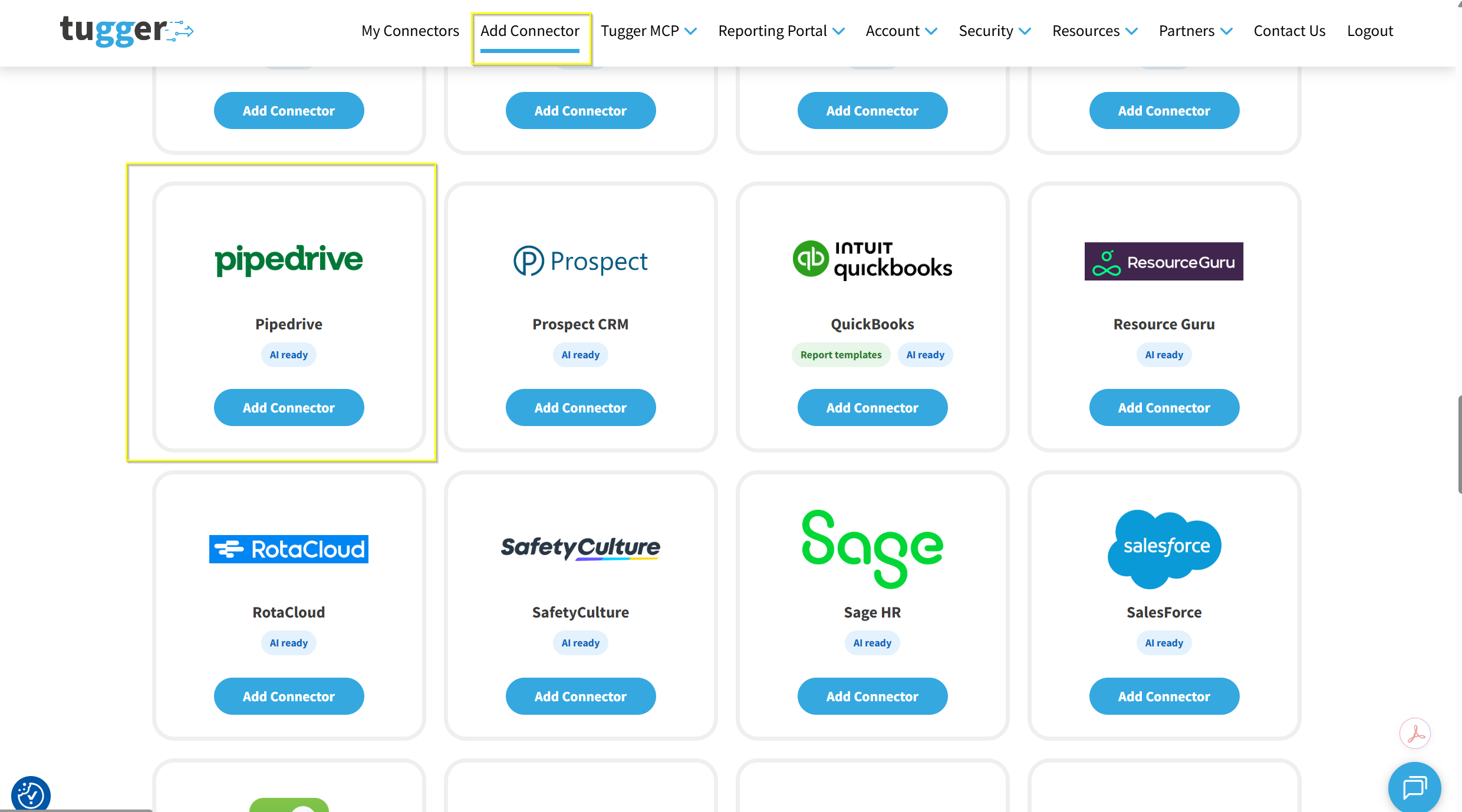Expand the Security dropdown
This screenshot has width=1462, height=812.
[x=995, y=31]
